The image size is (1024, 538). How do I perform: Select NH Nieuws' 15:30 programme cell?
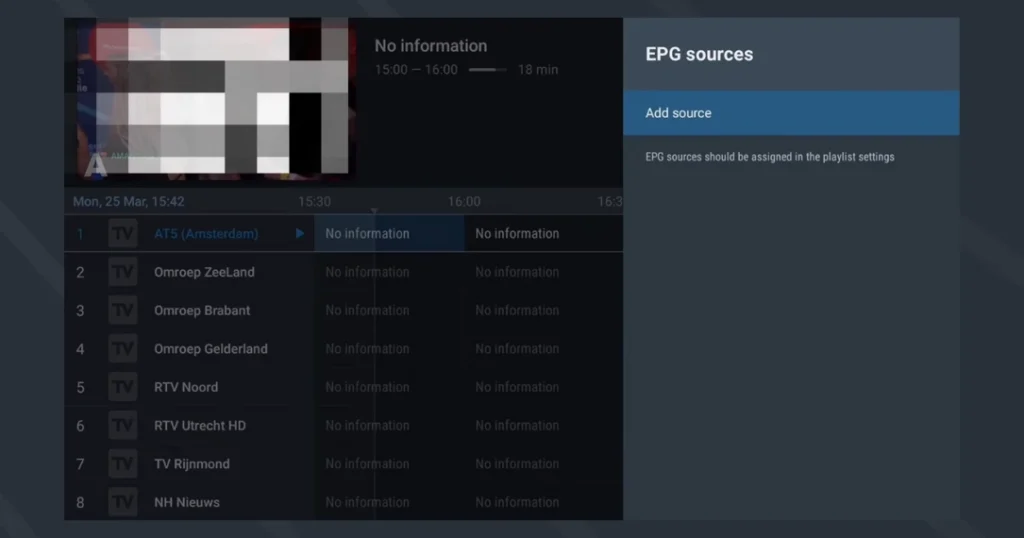[389, 503]
